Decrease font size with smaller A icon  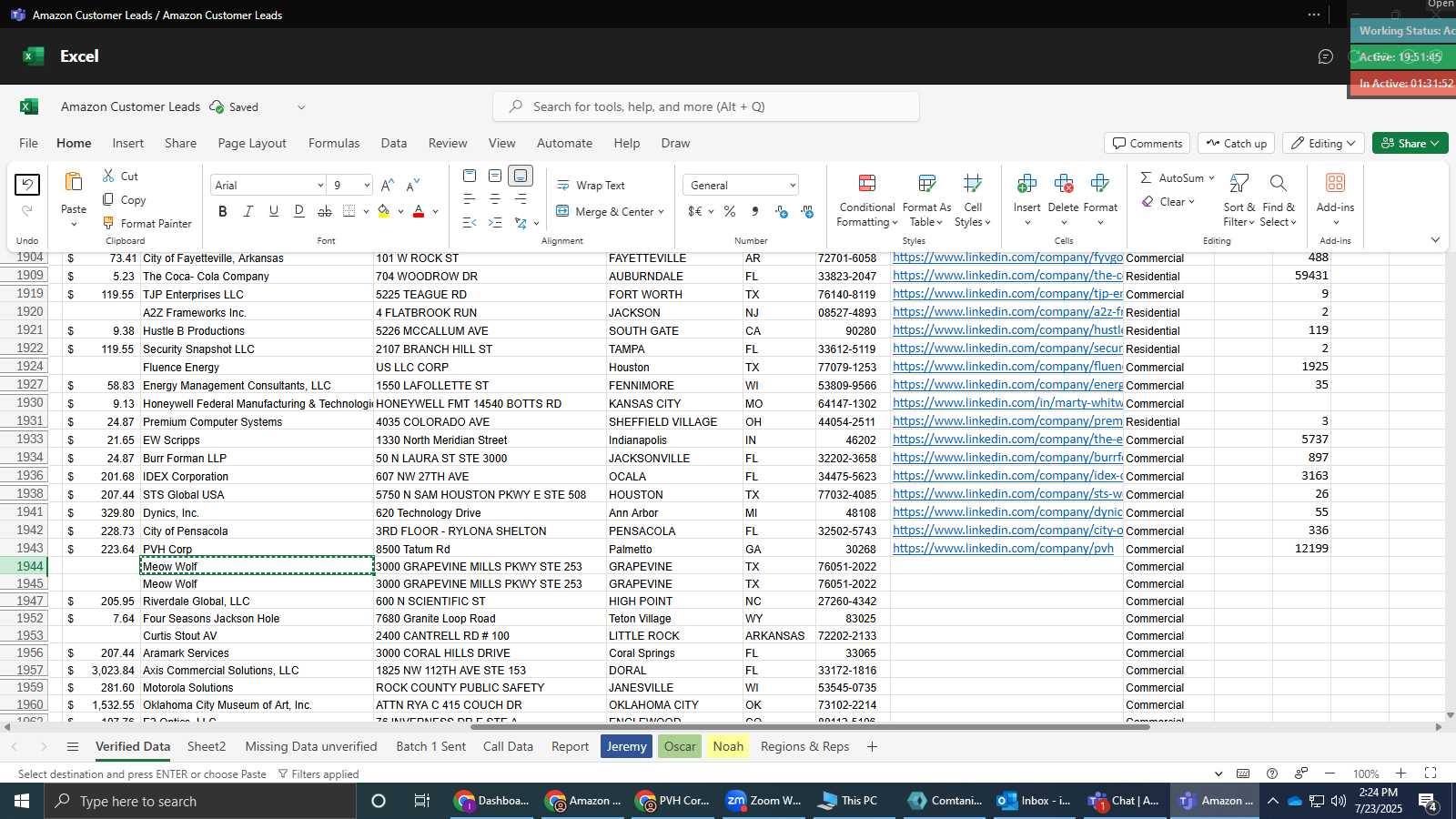click(x=413, y=185)
